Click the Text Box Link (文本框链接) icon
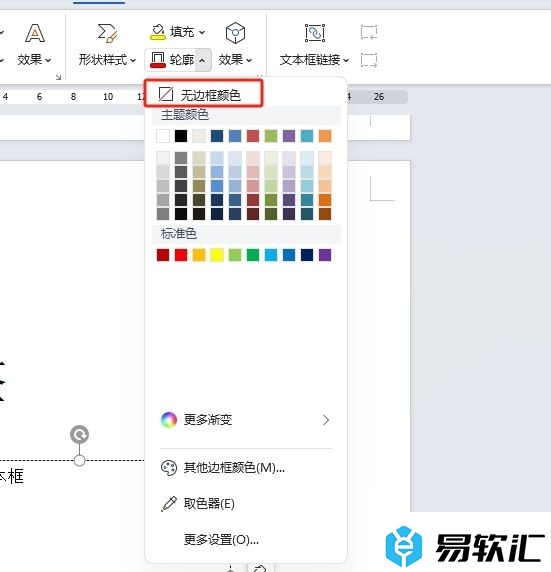This screenshot has width=551, height=572. point(315,33)
